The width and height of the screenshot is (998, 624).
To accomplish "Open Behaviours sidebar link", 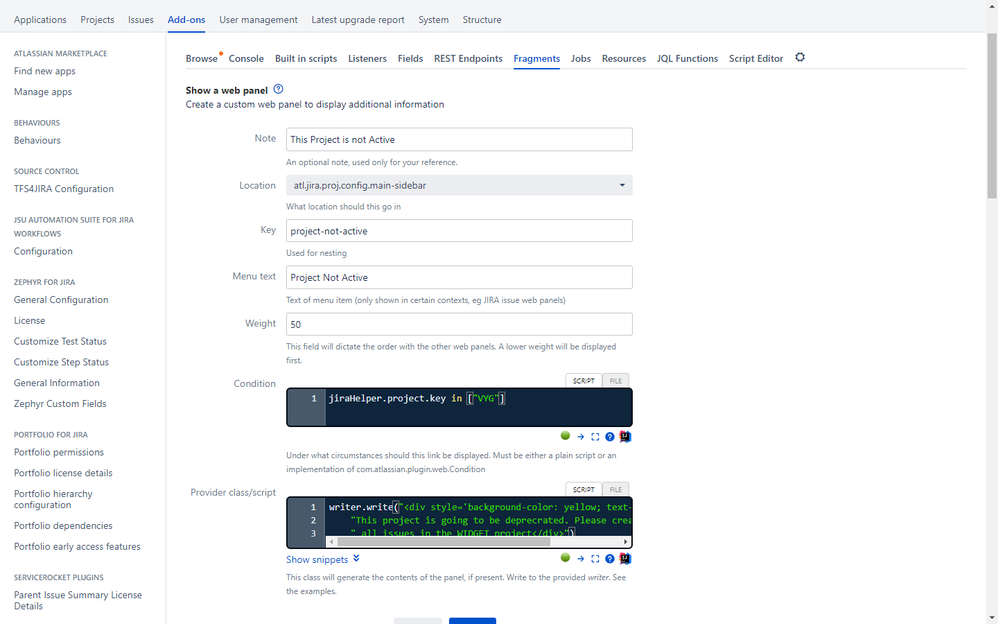I will pyautogui.click(x=37, y=141).
